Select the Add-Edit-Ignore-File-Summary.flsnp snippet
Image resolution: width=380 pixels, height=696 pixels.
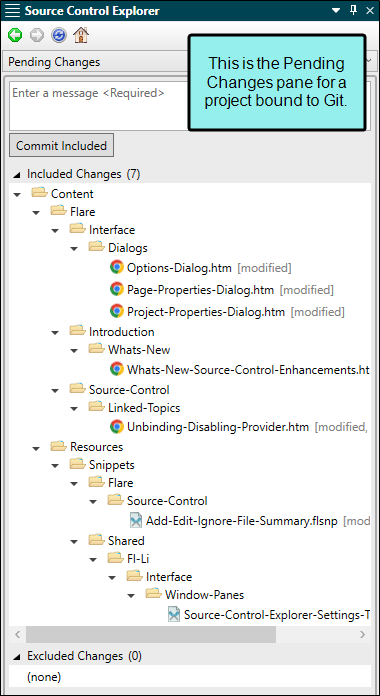pos(242,521)
